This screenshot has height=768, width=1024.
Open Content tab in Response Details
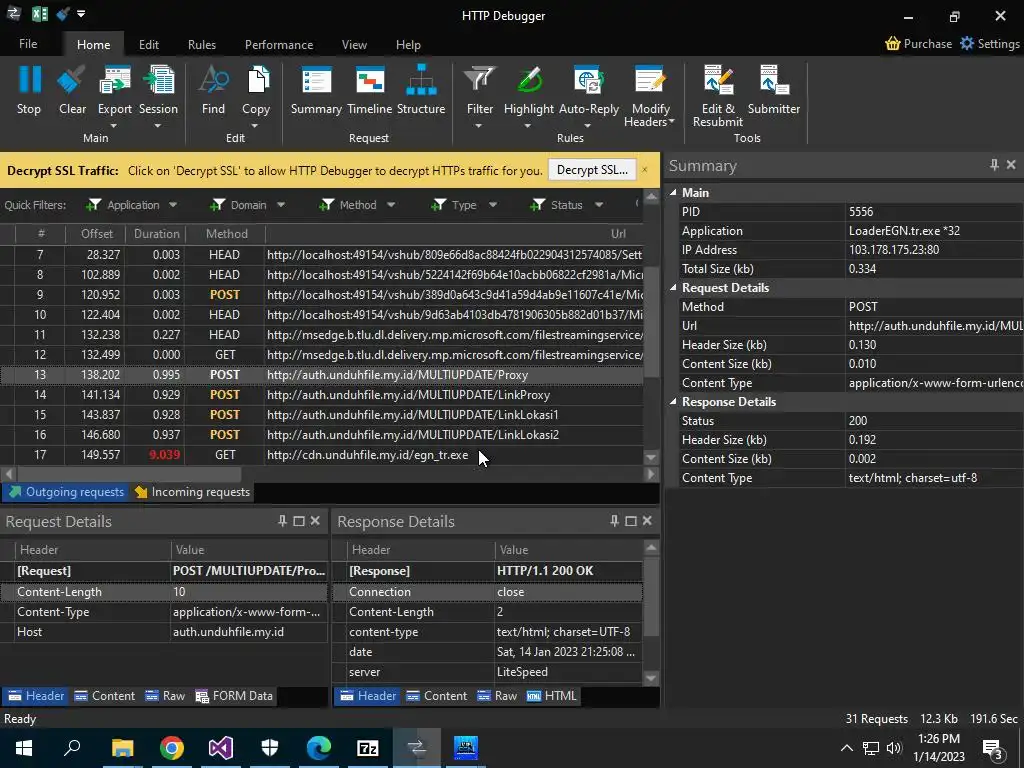[x=436, y=696]
